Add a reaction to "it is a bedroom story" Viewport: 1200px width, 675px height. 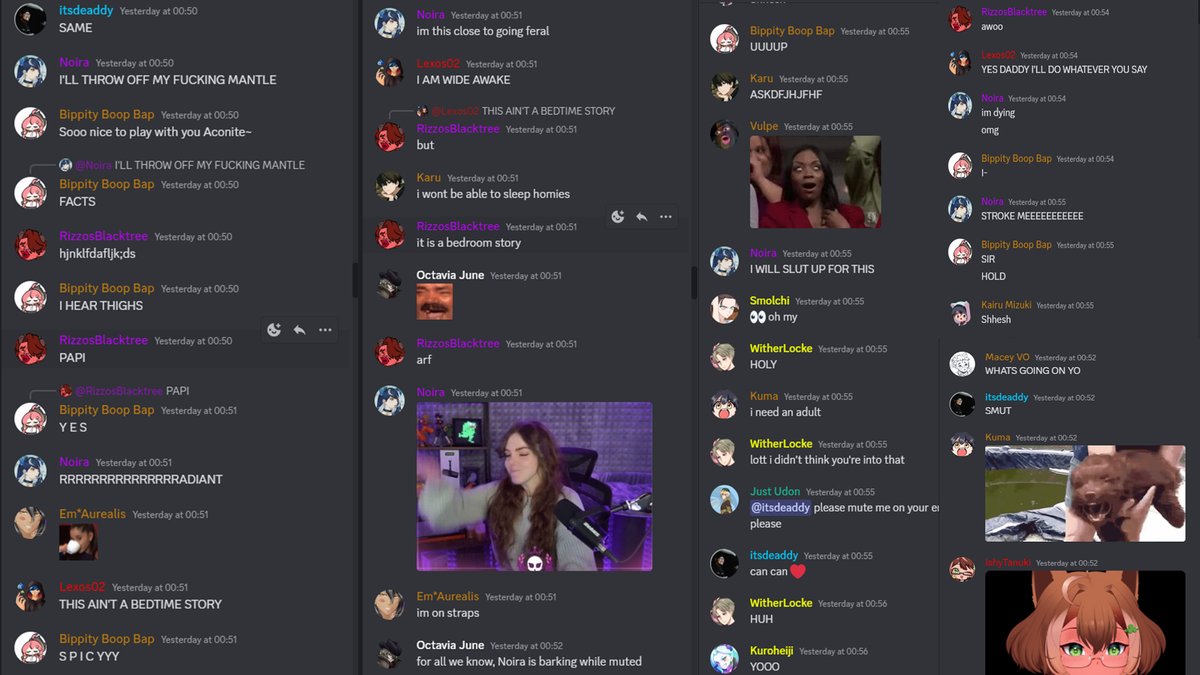point(618,216)
